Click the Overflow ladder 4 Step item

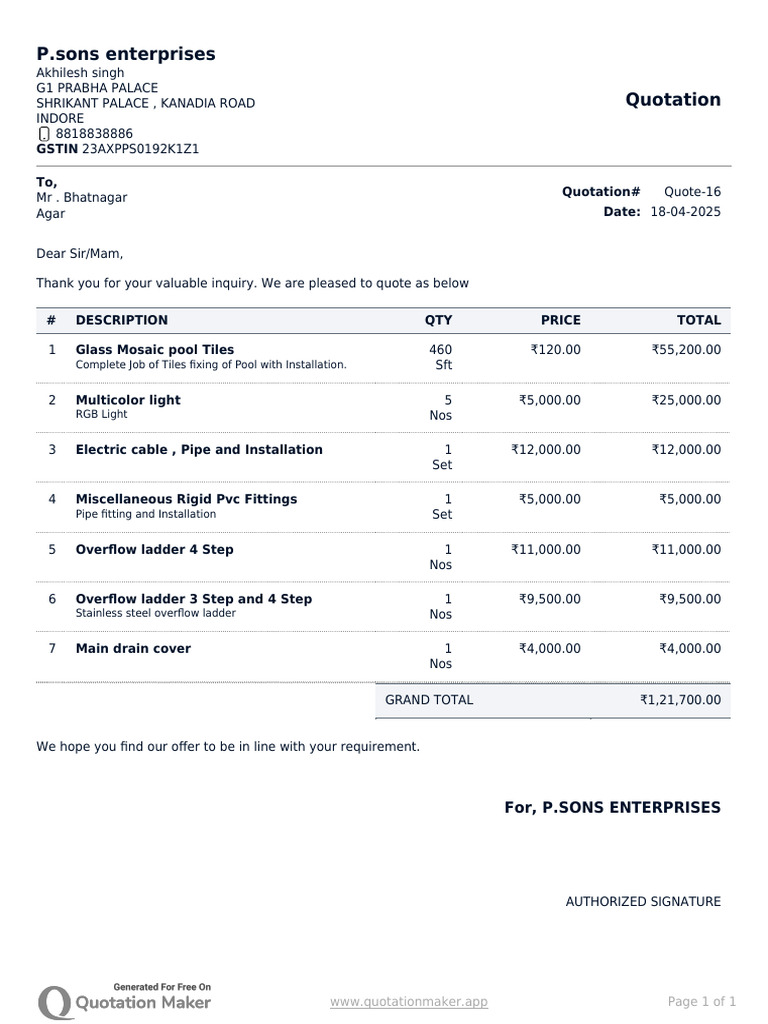coord(154,550)
